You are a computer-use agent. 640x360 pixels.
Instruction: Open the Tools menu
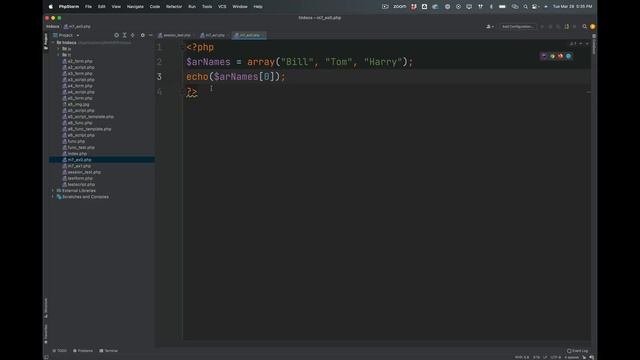click(x=207, y=7)
